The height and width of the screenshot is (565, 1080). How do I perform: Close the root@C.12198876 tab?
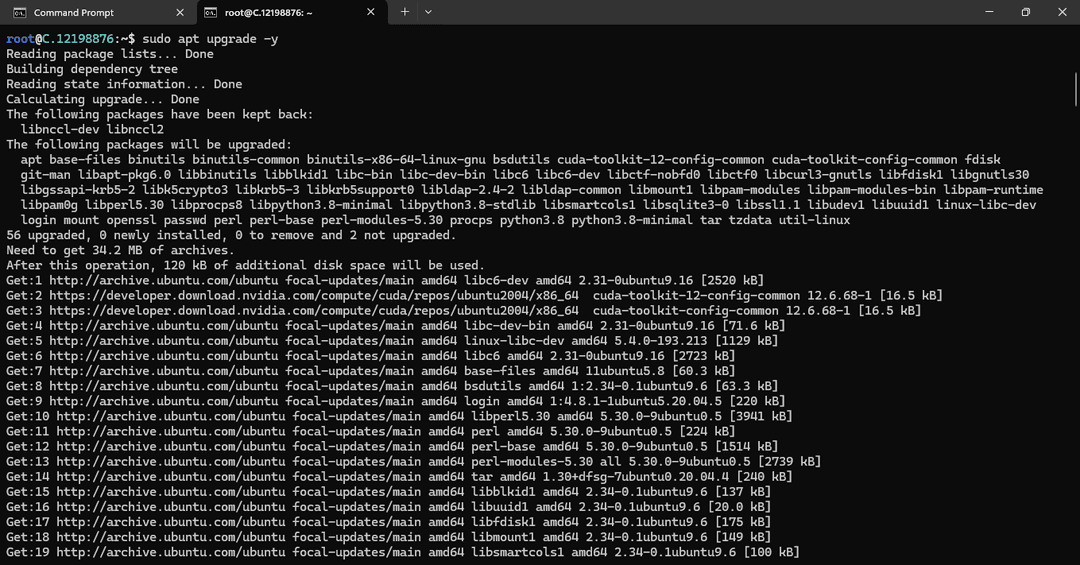pos(370,12)
